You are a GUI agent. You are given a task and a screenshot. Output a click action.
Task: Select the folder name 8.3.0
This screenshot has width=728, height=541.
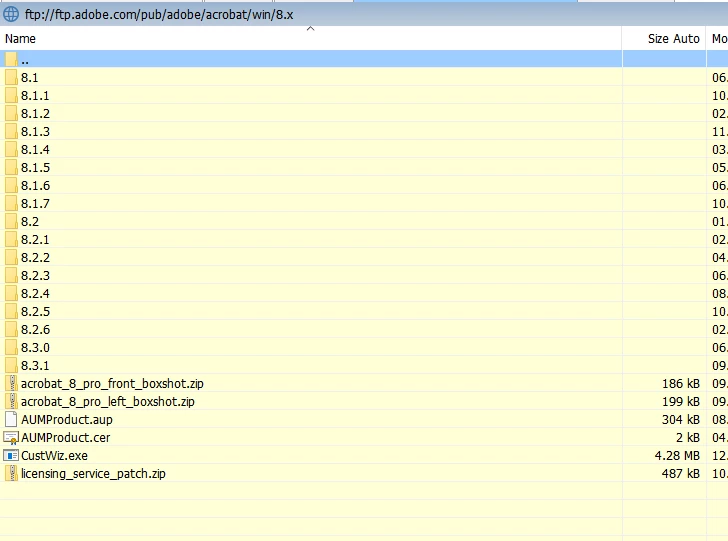click(35, 348)
